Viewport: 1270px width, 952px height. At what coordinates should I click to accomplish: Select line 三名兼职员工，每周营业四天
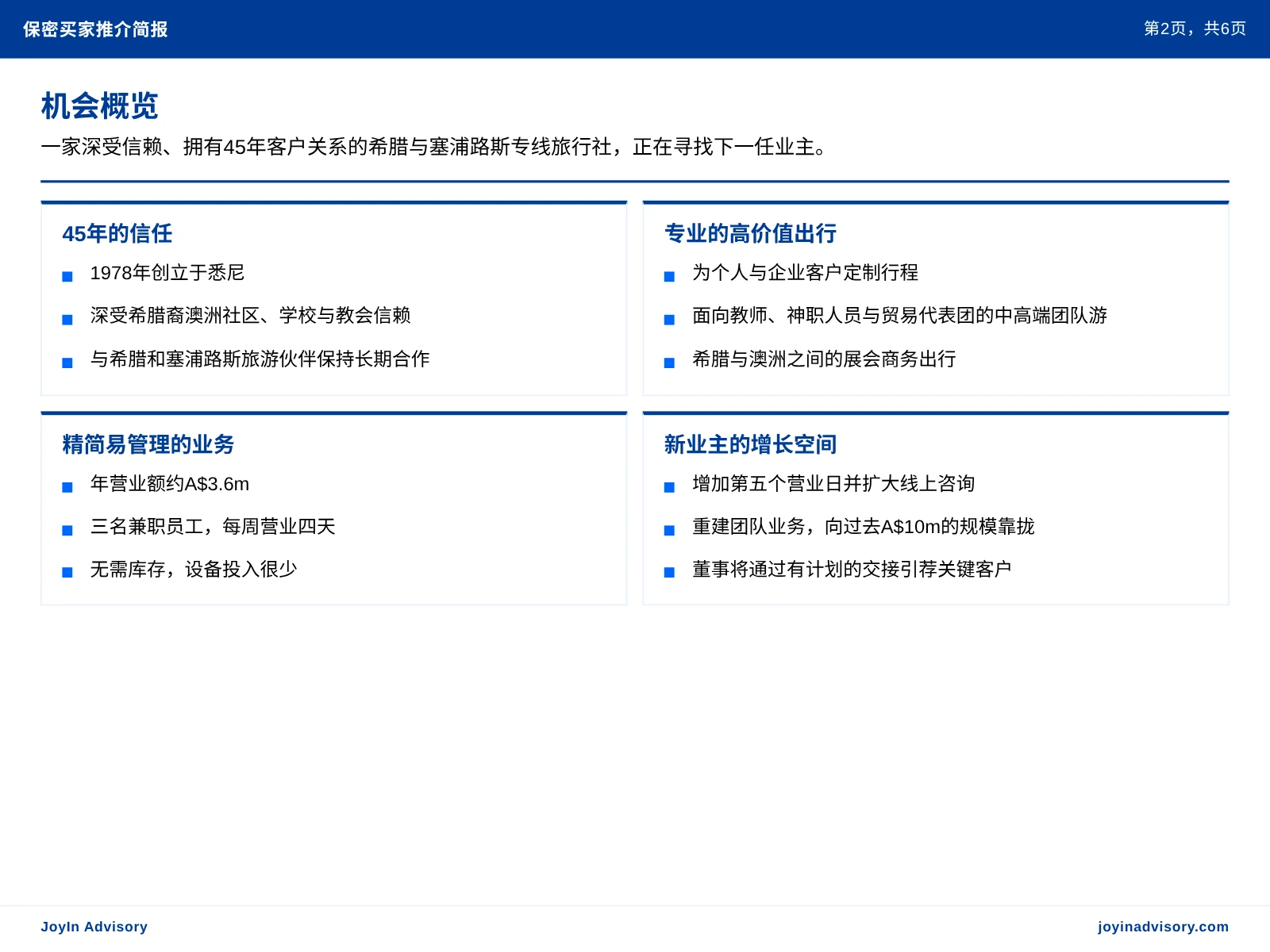pyautogui.click(x=213, y=527)
